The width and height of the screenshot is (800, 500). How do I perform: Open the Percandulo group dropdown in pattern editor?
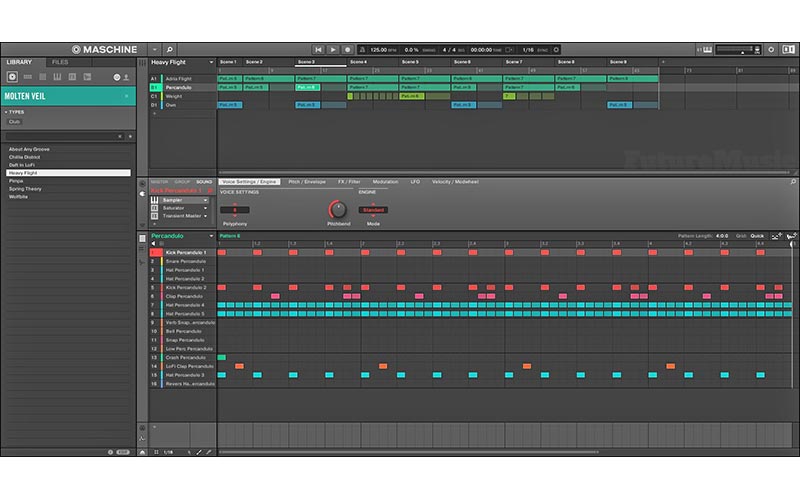pyautogui.click(x=211, y=236)
